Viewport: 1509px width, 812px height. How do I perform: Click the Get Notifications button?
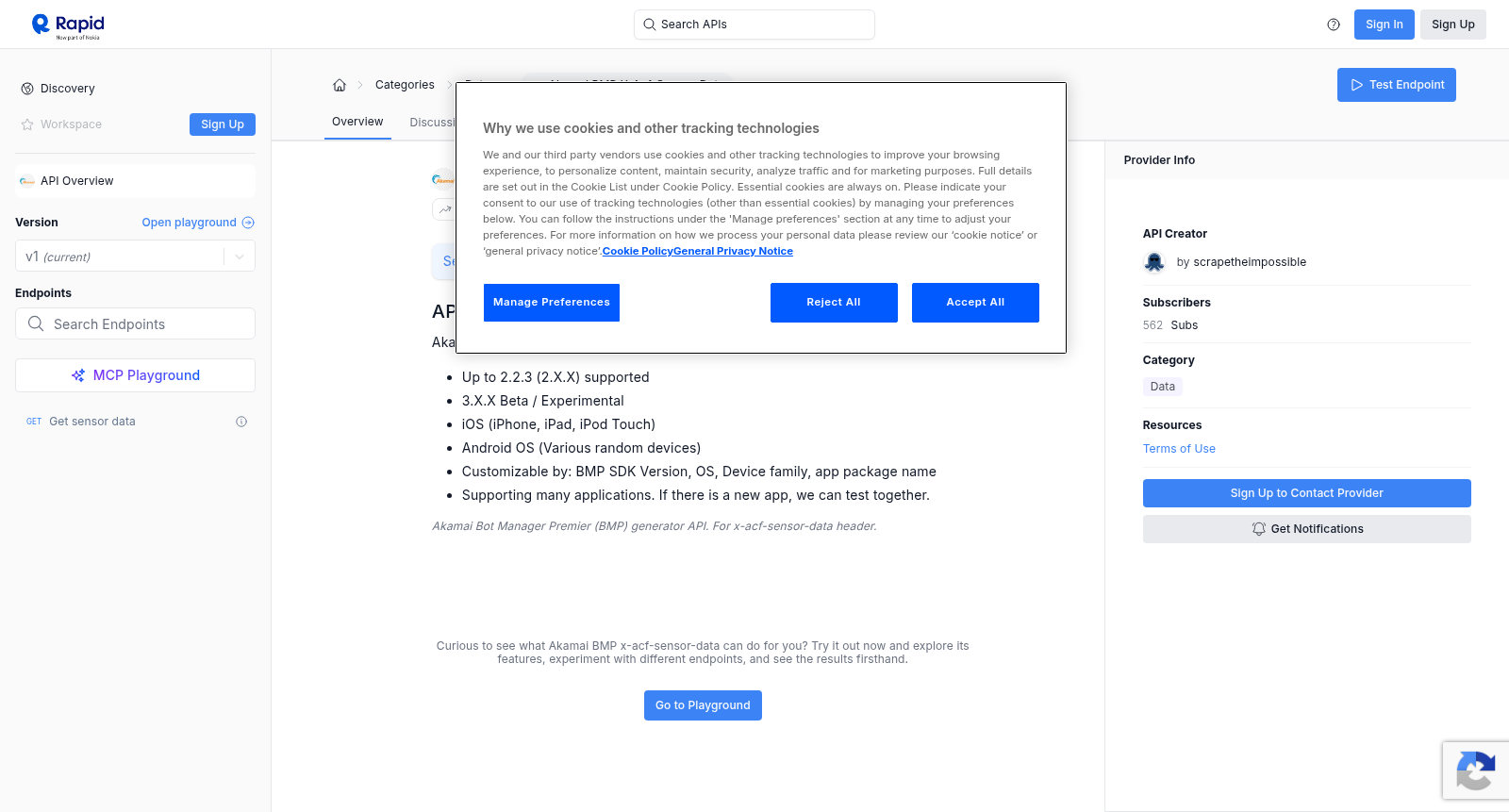pos(1307,529)
